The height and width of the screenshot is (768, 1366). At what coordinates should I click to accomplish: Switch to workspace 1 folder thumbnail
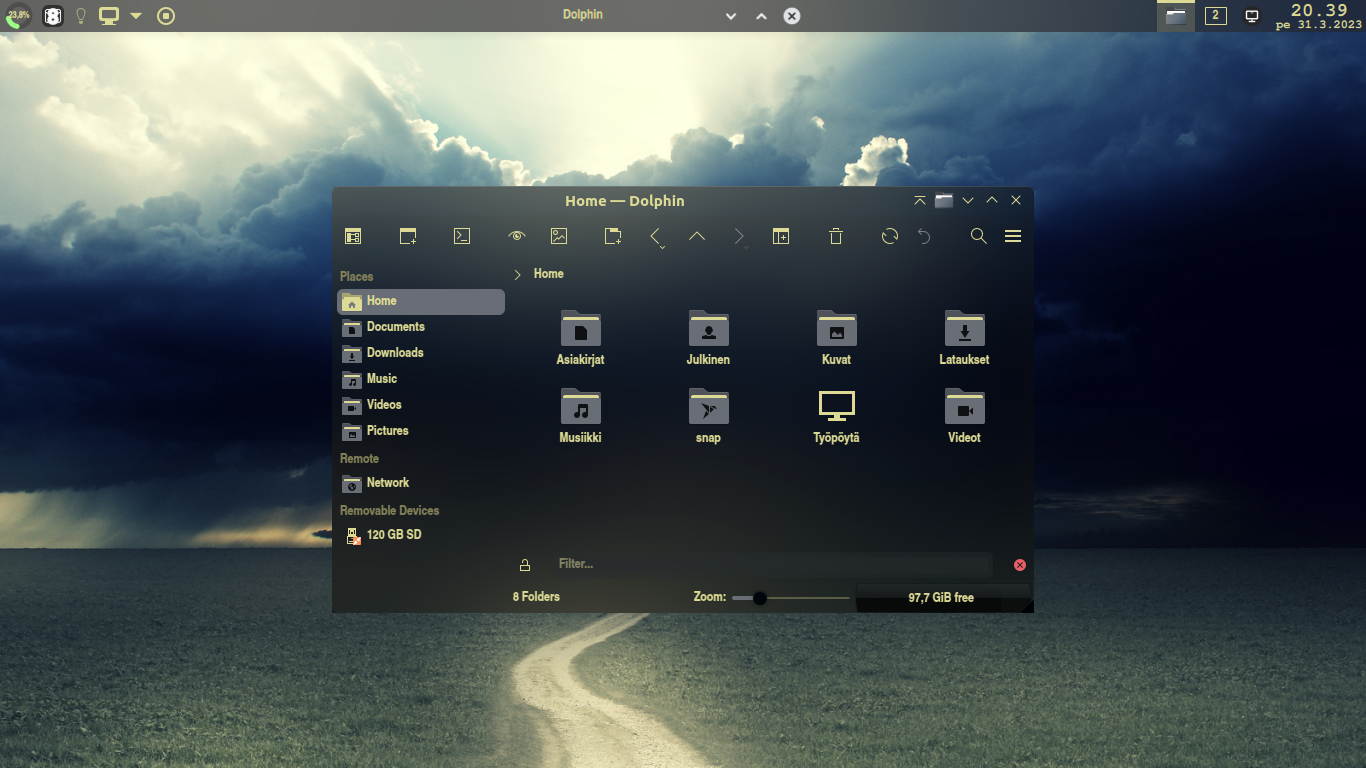[1176, 16]
